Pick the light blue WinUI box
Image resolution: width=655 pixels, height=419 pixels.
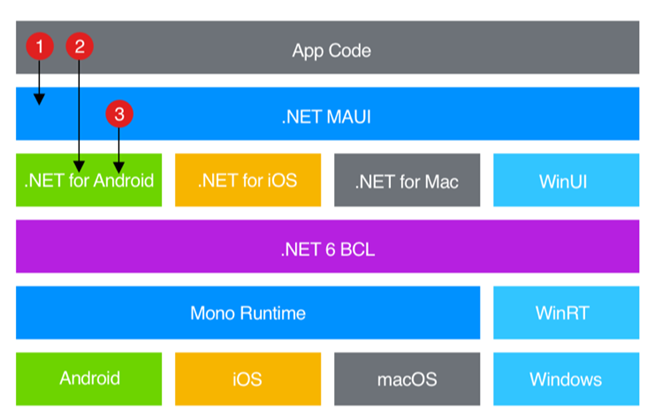pos(567,181)
